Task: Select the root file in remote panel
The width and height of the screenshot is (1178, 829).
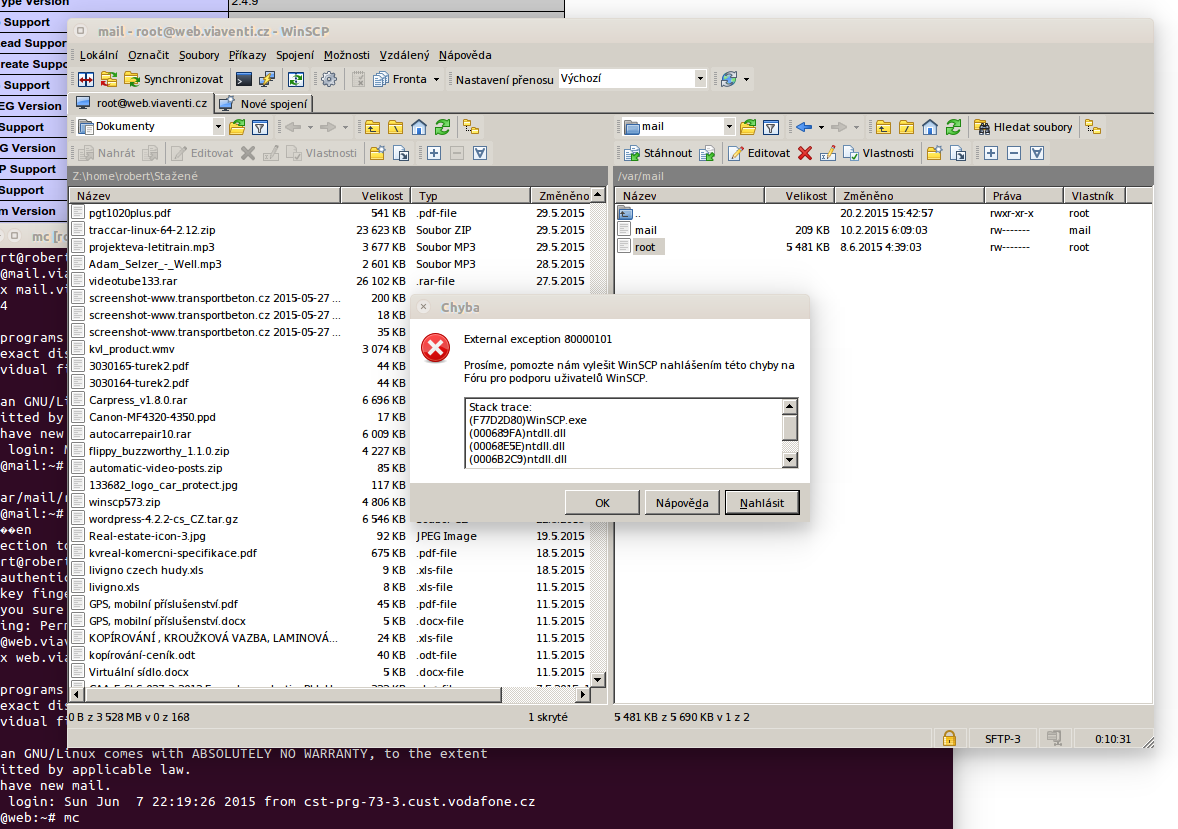Action: coord(645,247)
